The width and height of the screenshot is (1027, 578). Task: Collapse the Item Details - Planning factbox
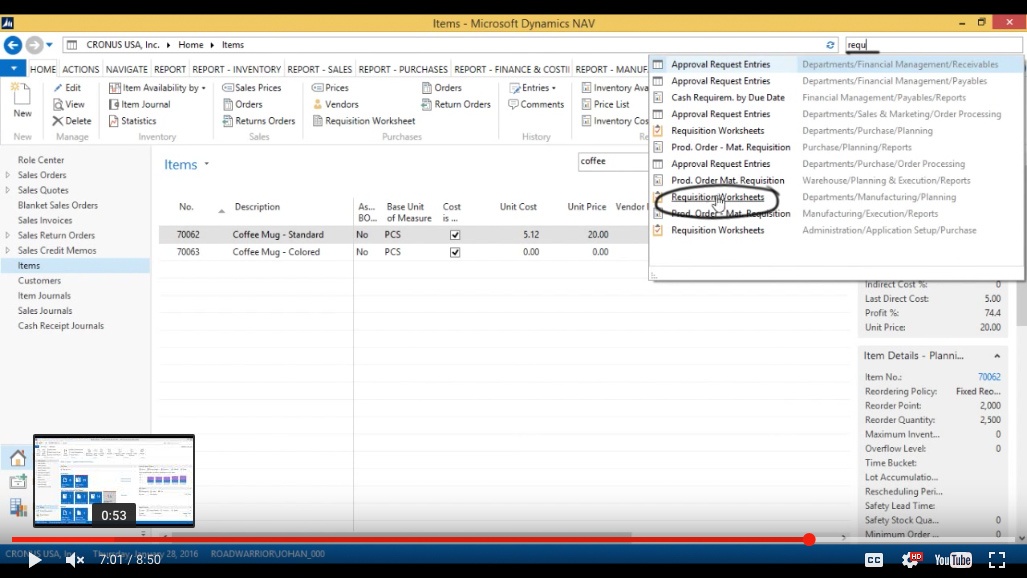(997, 356)
